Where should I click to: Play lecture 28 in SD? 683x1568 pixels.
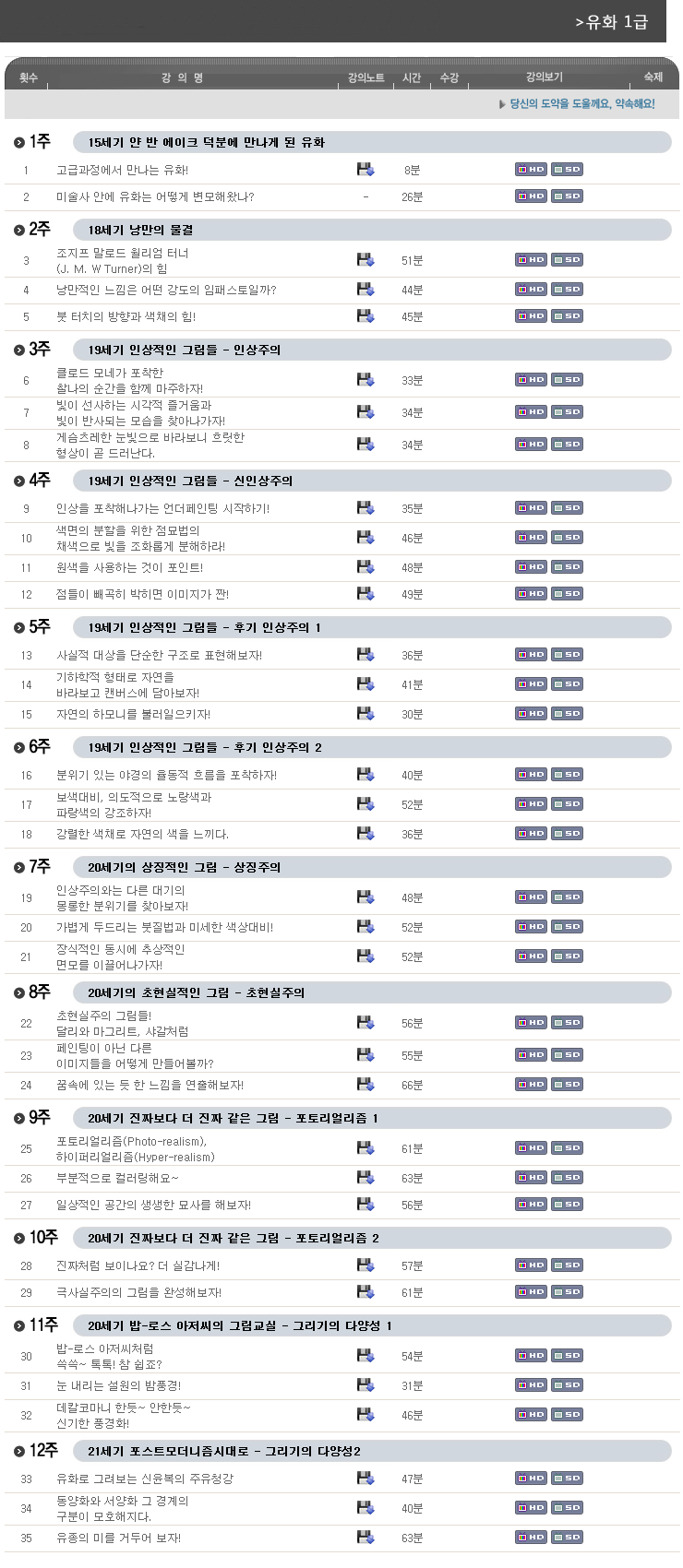pyautogui.click(x=567, y=1265)
